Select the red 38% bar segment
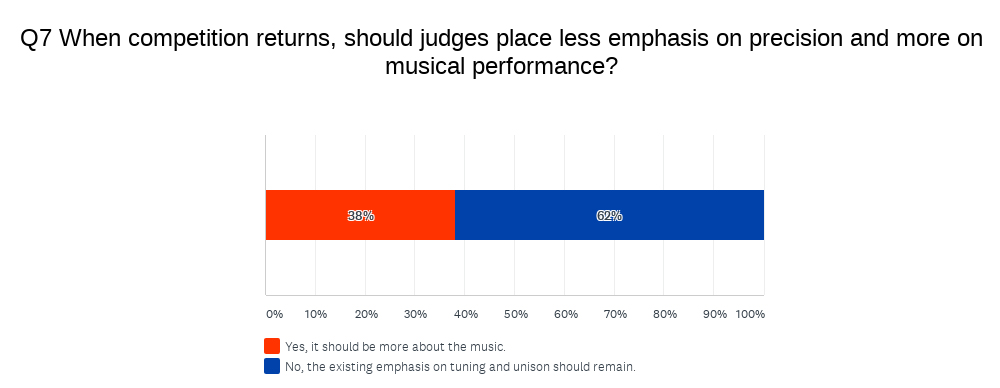 pyautogui.click(x=360, y=215)
